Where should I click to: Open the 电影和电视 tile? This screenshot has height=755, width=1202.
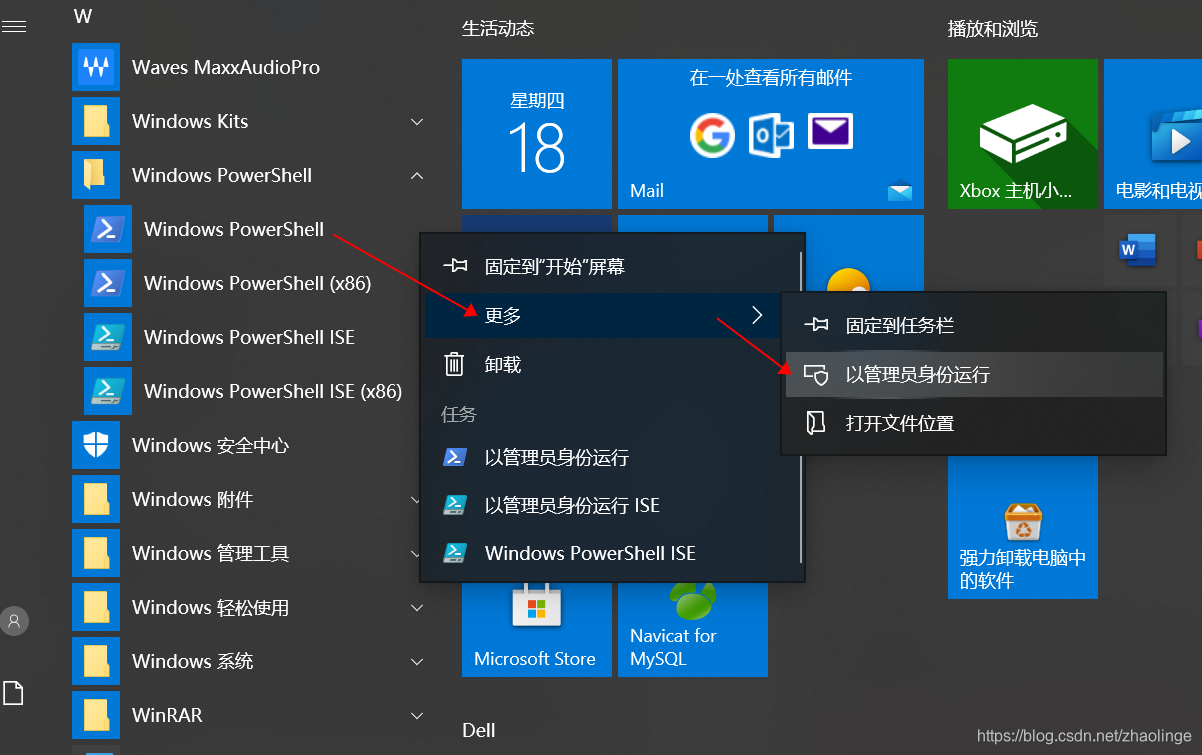[1153, 134]
